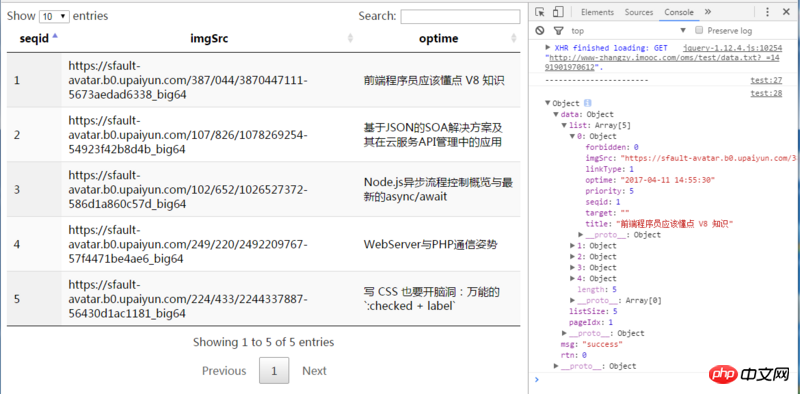Expand the XHR finished loading message
Viewport: 800px width, 394px height.
(x=548, y=47)
